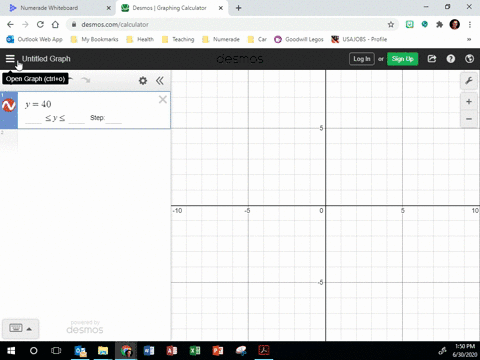Open the Desmos help icon
The image size is (480, 360).
tap(451, 59)
